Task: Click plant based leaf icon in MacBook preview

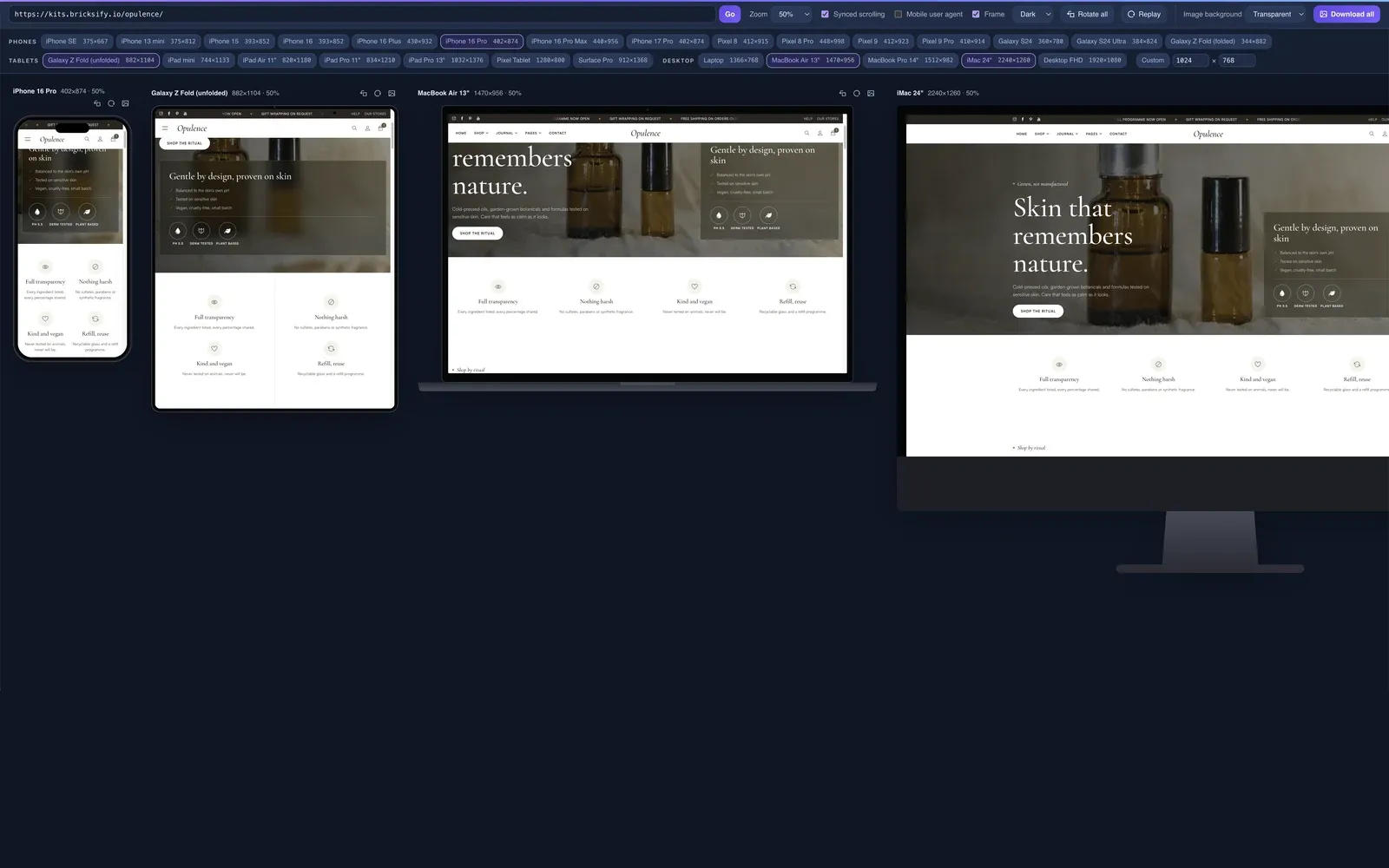Action: click(x=768, y=215)
